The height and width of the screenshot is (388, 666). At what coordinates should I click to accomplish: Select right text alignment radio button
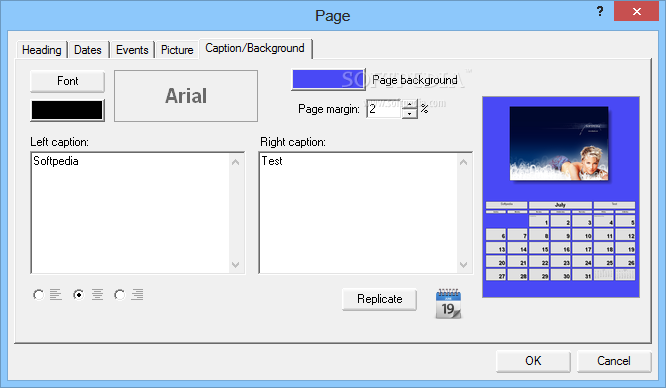tap(119, 295)
